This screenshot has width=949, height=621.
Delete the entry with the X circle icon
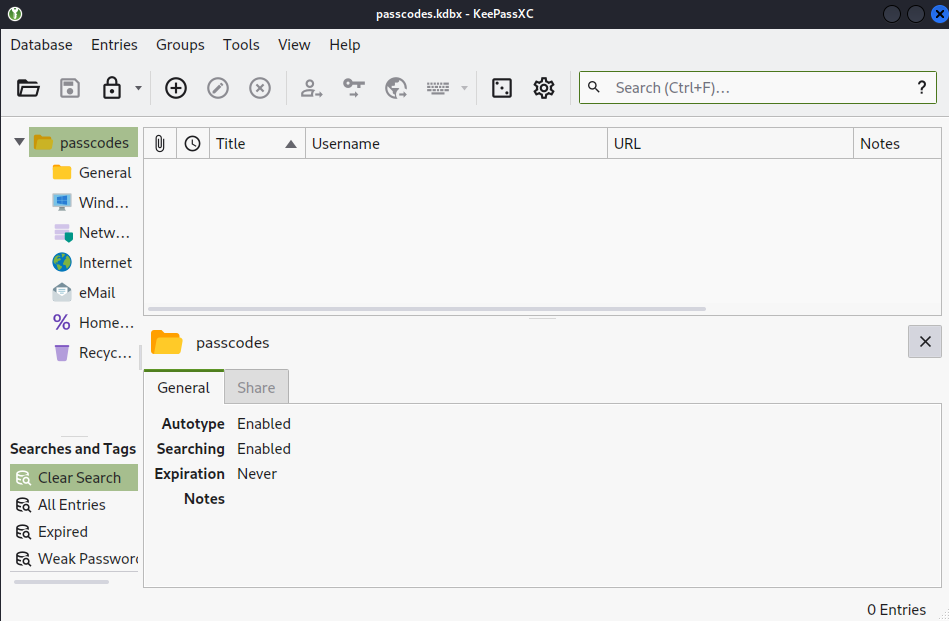(260, 88)
